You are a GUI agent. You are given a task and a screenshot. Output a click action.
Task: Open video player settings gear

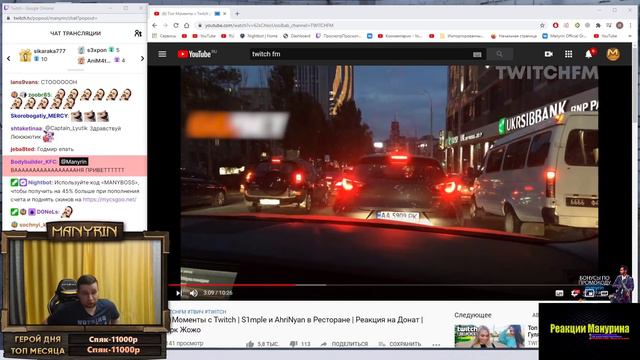coord(575,293)
